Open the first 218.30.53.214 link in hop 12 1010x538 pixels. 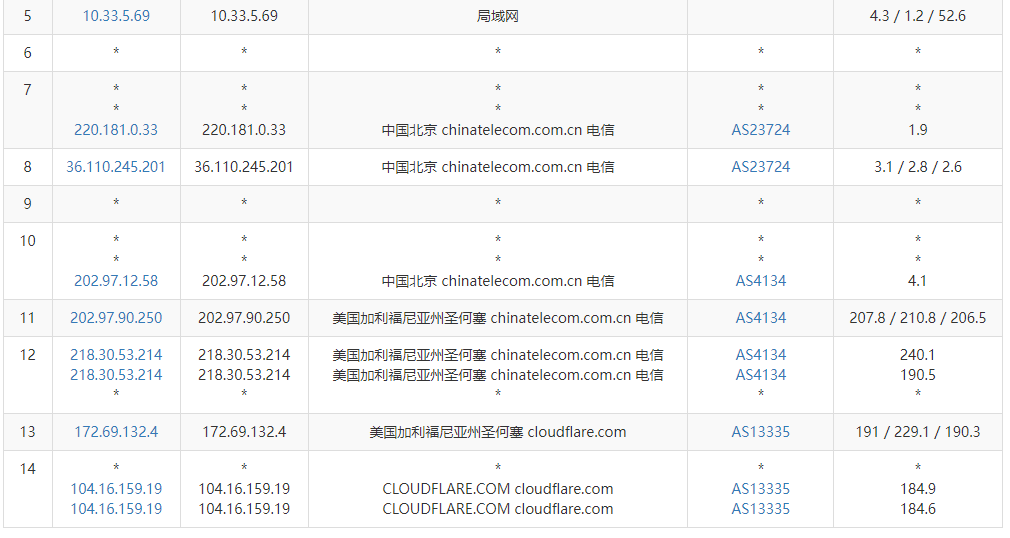click(116, 355)
